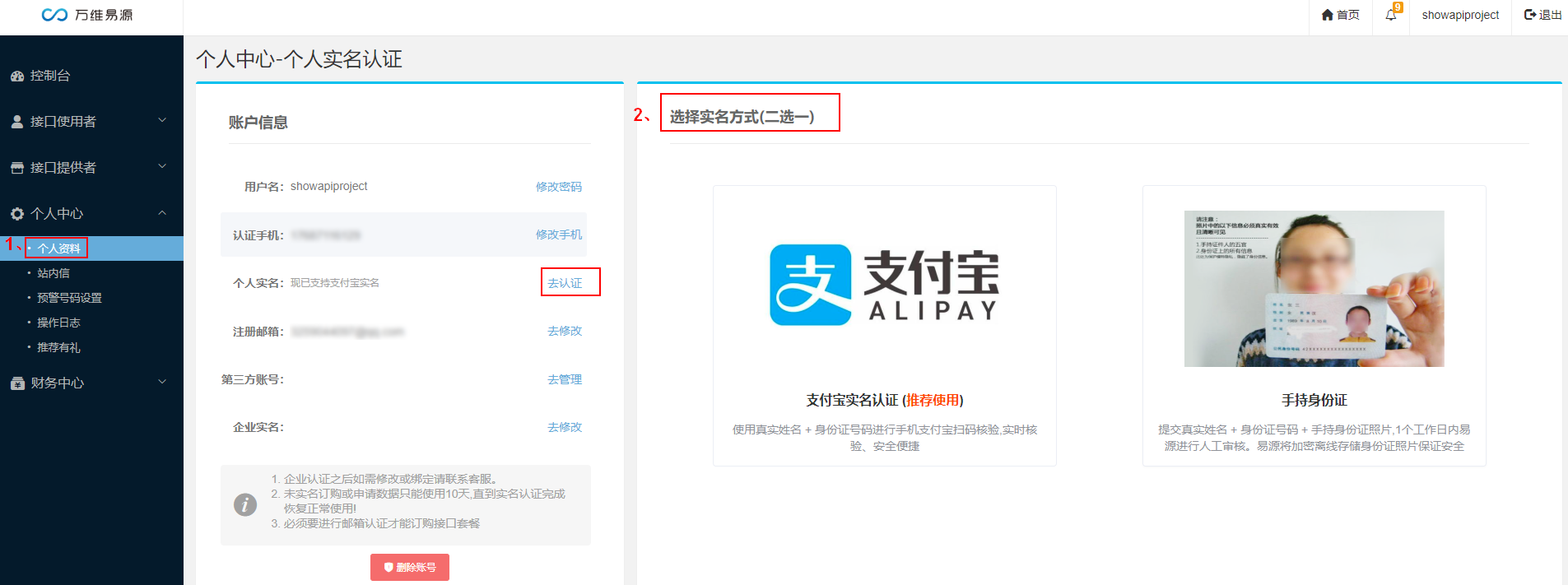Screen dimensions: 1568x585
Task: Click 去修改 next to 企业实名
Action: pos(565,427)
